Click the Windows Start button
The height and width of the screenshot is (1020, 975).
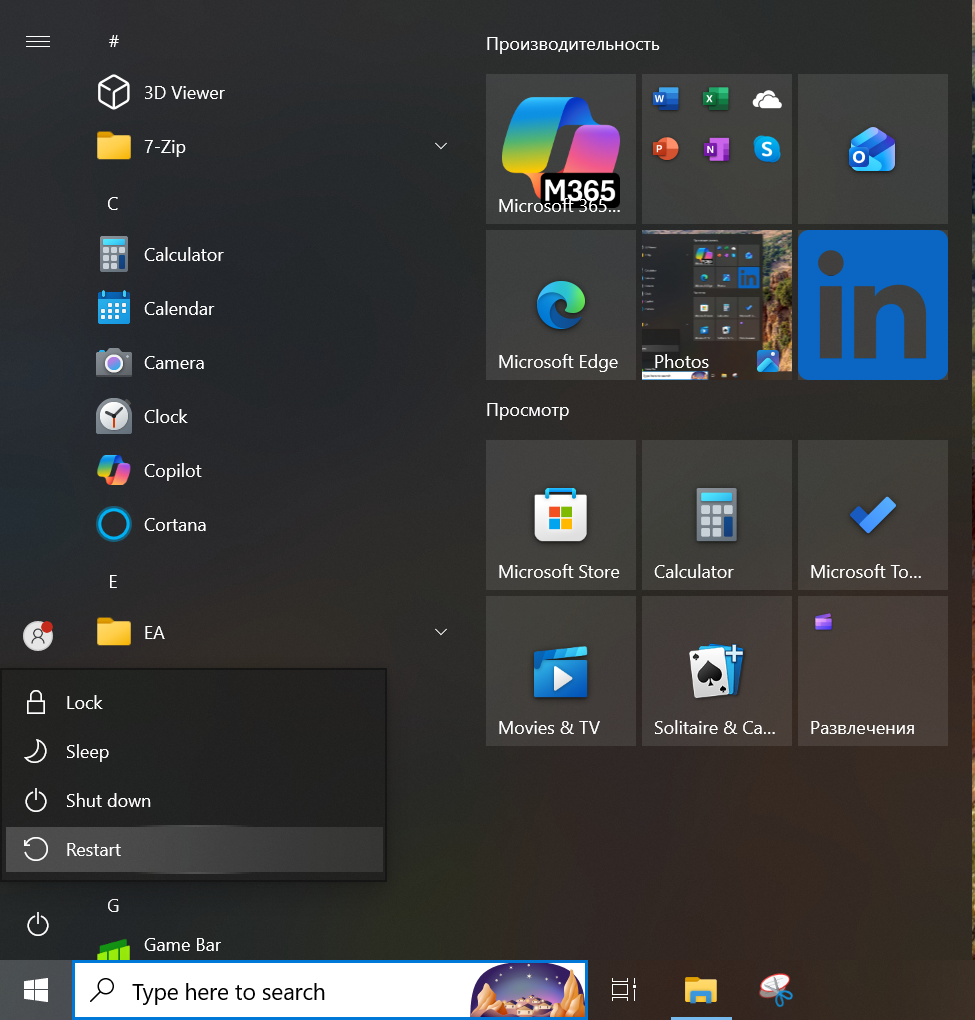36,990
